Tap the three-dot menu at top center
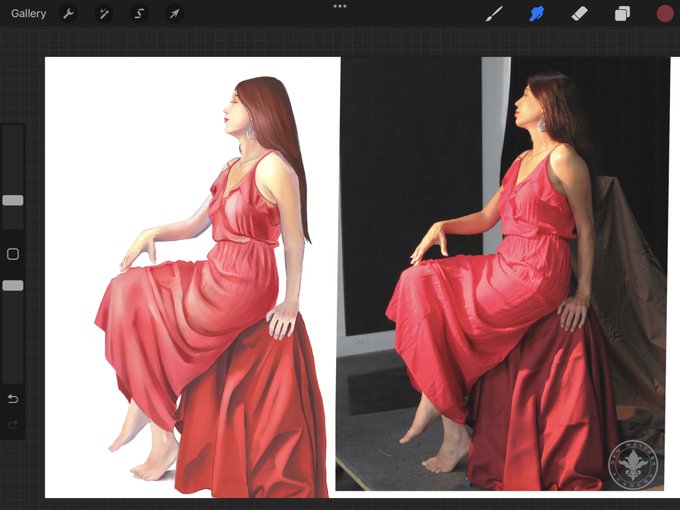680x510 pixels. coord(340,7)
